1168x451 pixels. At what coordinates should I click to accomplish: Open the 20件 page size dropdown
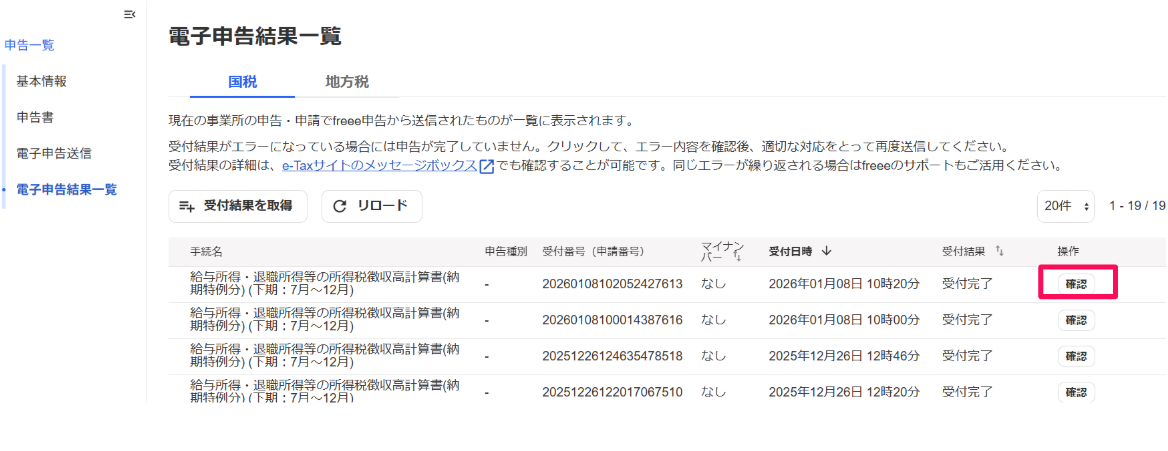(1067, 206)
